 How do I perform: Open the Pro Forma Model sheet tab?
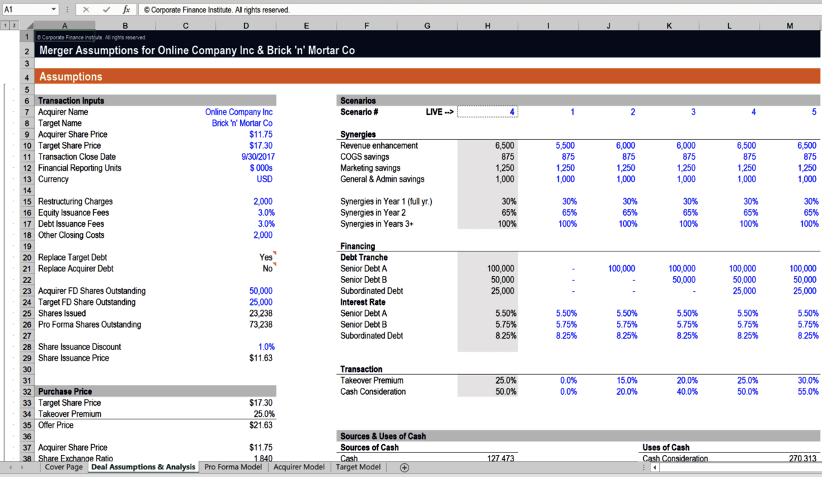pyautogui.click(x=235, y=467)
